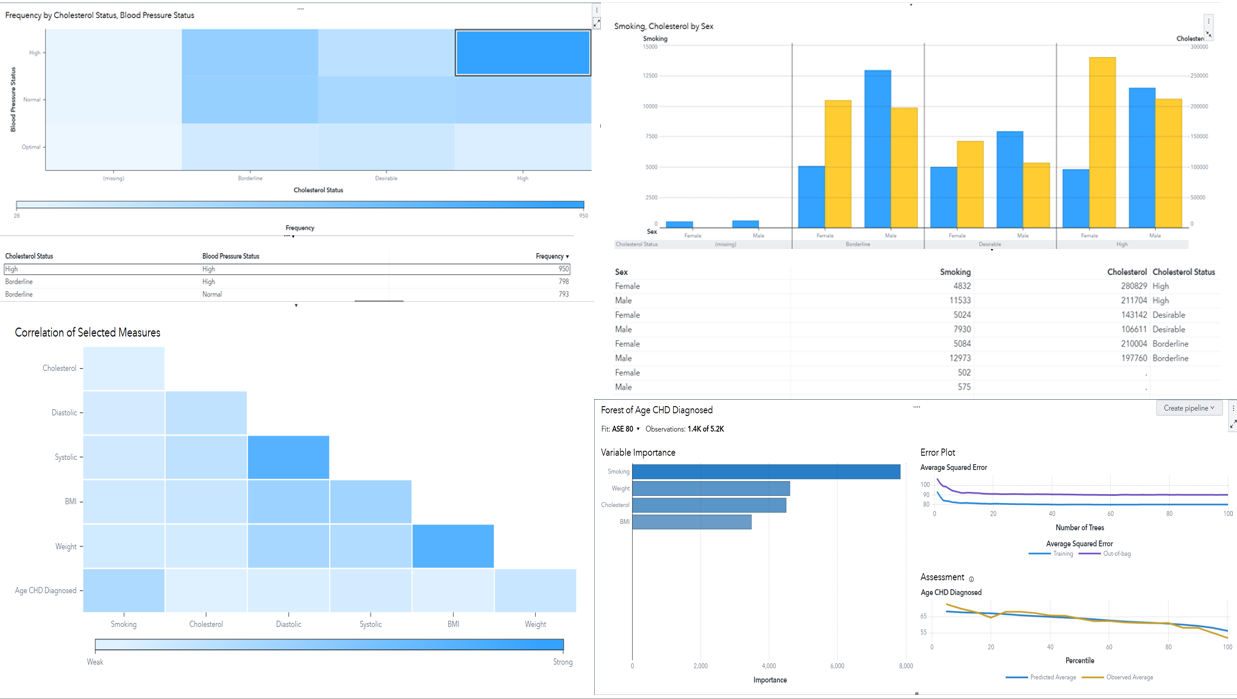Maximize the Forest of Age CHD Diagnosed panel
Viewport: 1237px width, 699px height.
pyautogui.click(x=1232, y=424)
